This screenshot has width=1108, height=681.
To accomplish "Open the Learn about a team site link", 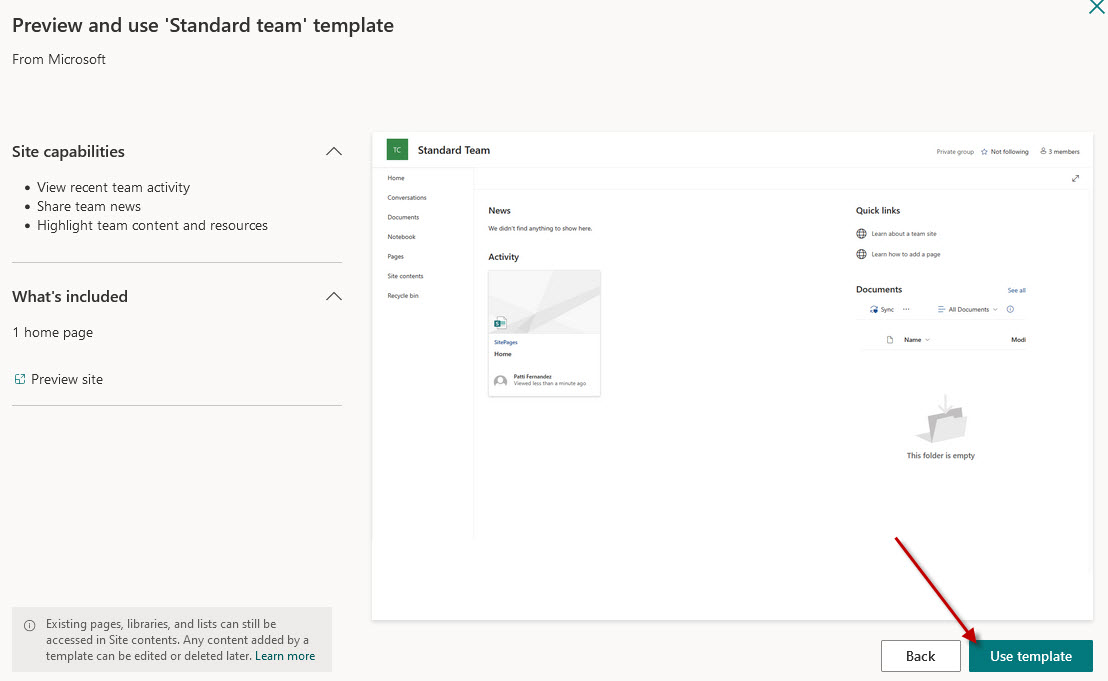I will (904, 233).
